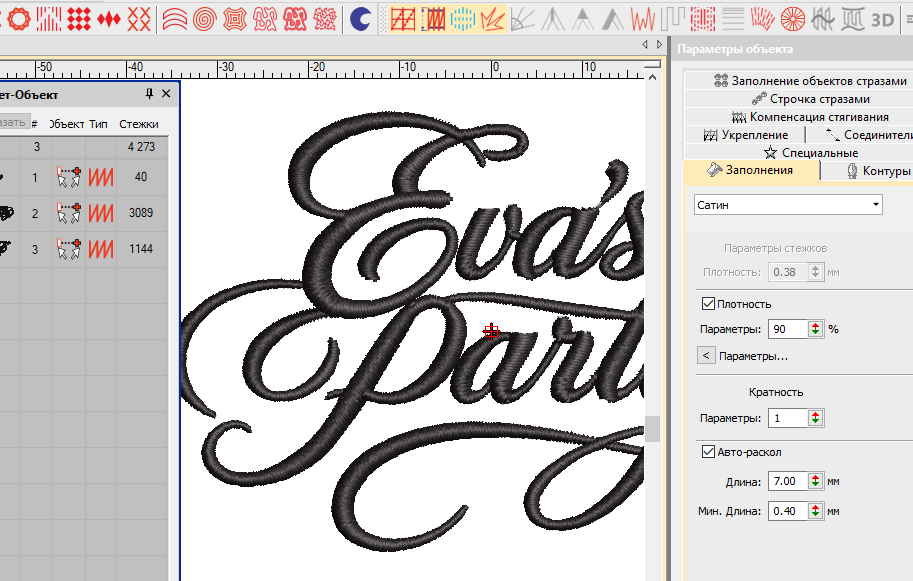This screenshot has height=581, width=913.
Task: Click the red diamond grid motif icon
Action: 81,18
